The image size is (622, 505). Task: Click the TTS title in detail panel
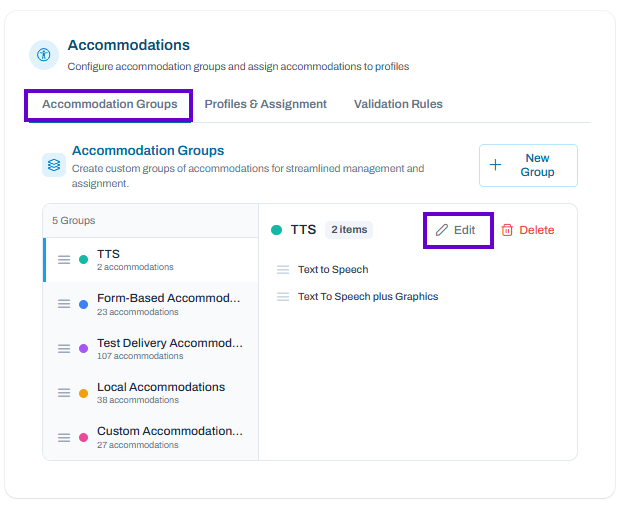pos(303,230)
